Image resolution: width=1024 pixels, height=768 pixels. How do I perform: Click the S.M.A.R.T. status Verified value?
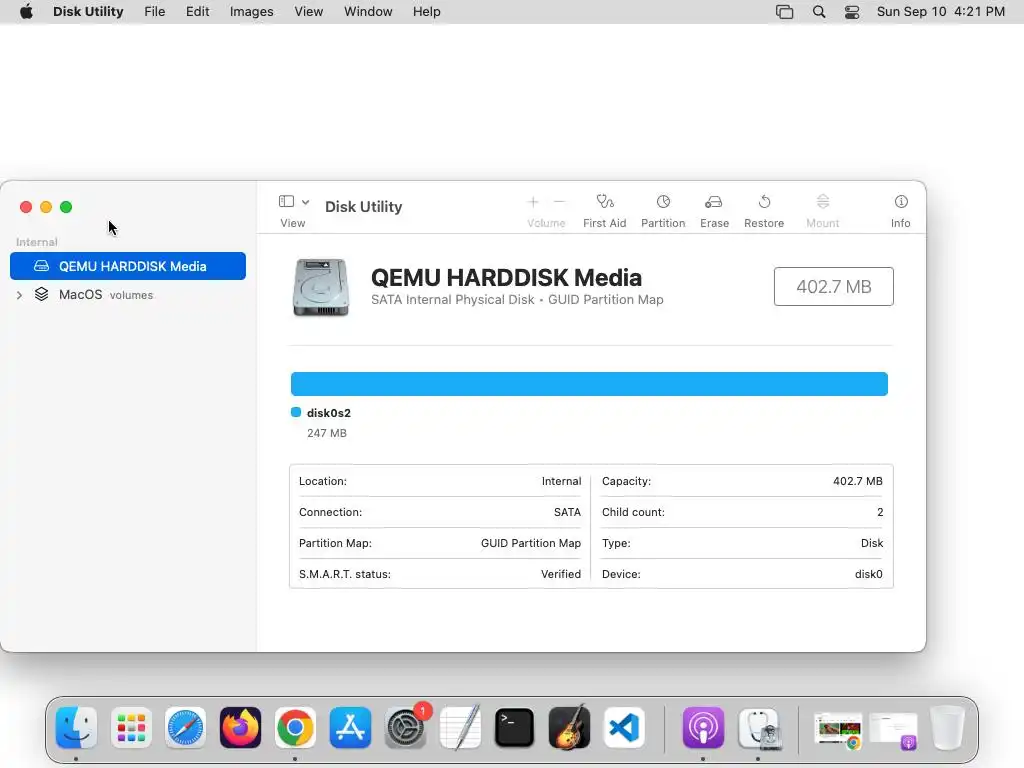click(x=560, y=574)
